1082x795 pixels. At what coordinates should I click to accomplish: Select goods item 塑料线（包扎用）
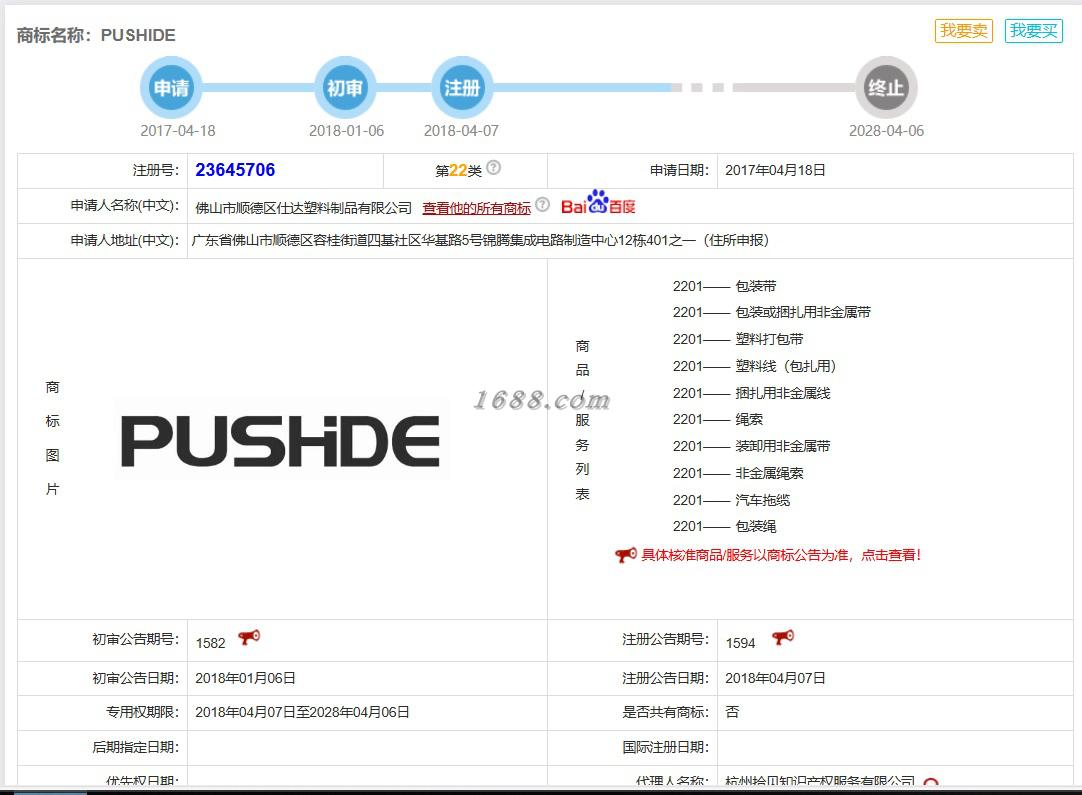(786, 366)
